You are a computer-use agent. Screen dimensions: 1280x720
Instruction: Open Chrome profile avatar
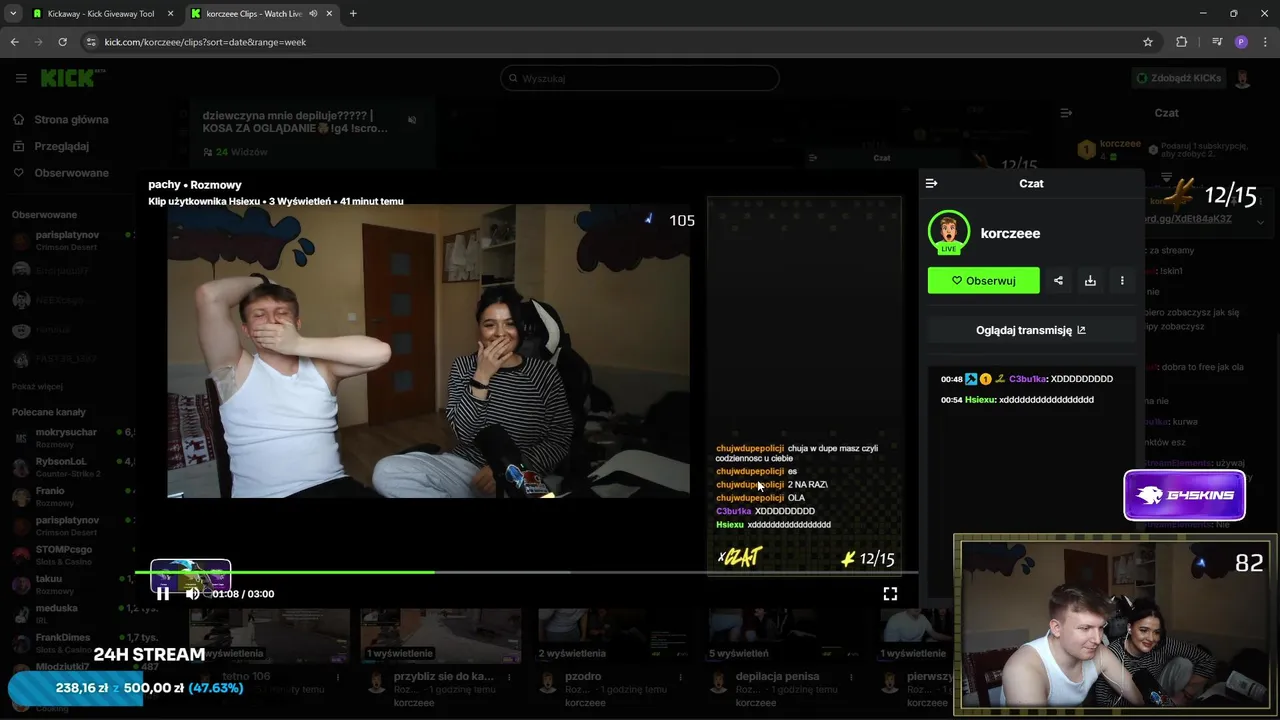pos(1241,42)
